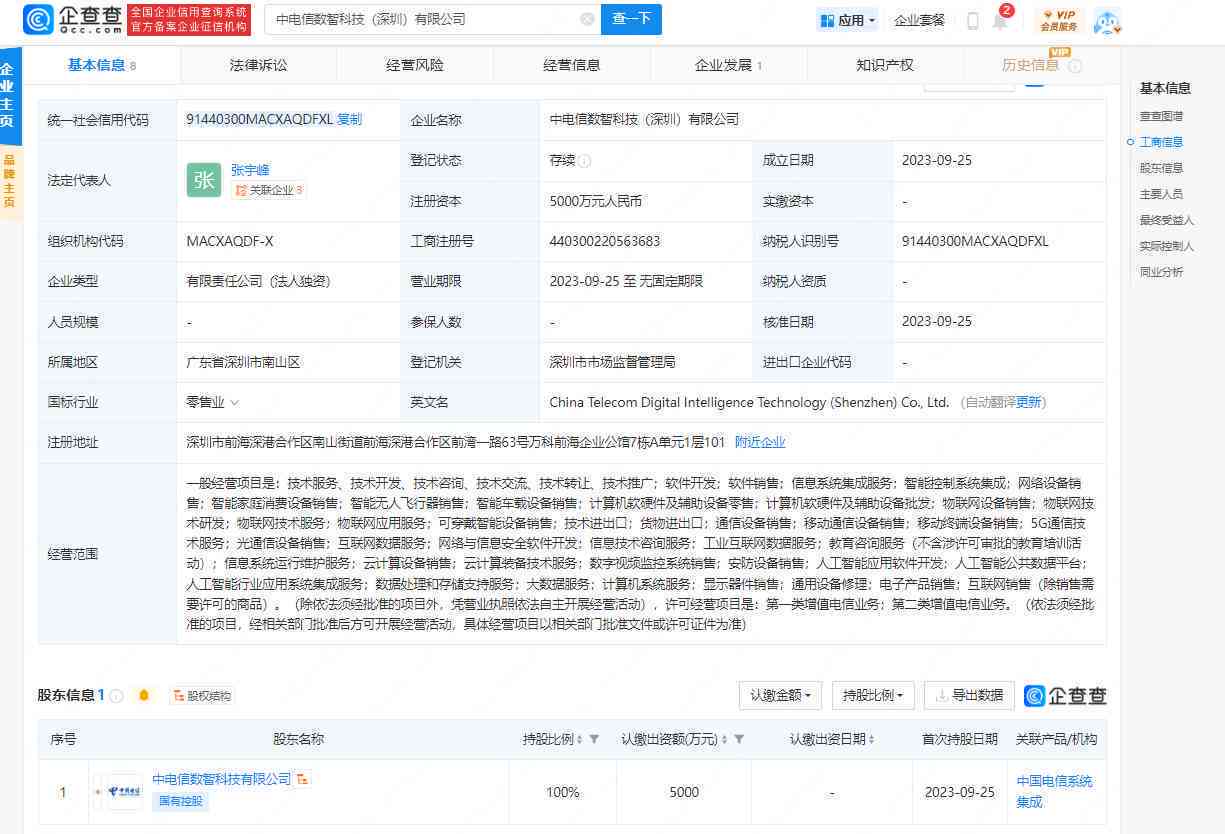
Task: Jump to 主要人员 in sidebar
Action: [x=1161, y=194]
